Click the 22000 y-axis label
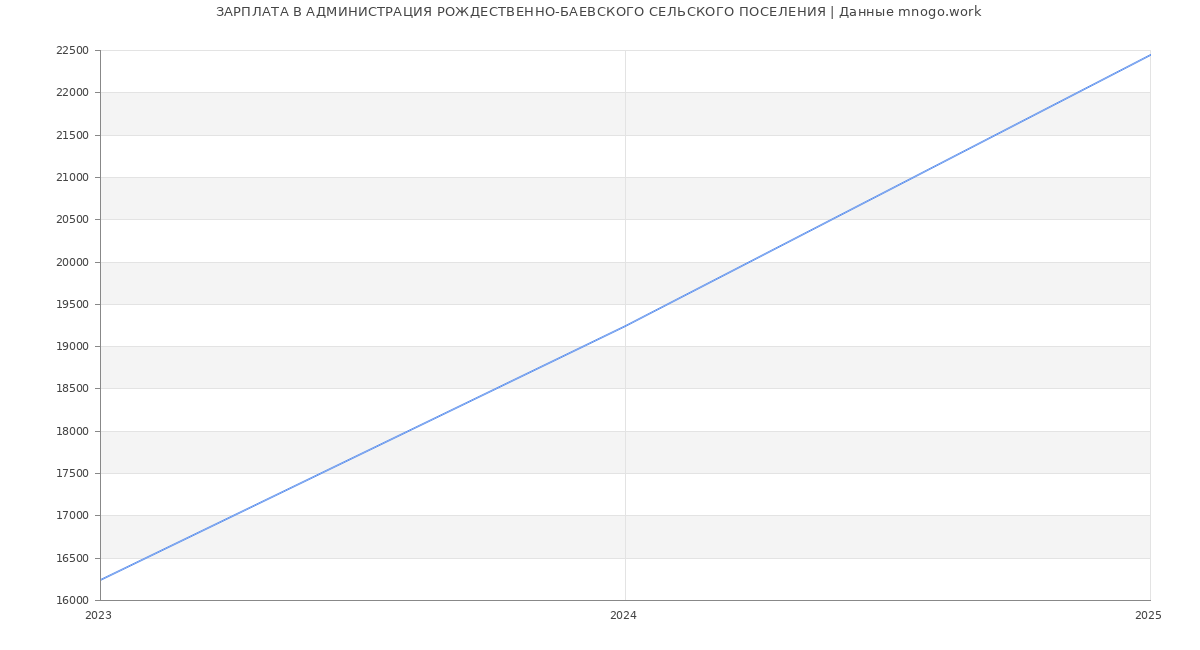Viewport: 1200px width, 650px height. tap(72, 93)
